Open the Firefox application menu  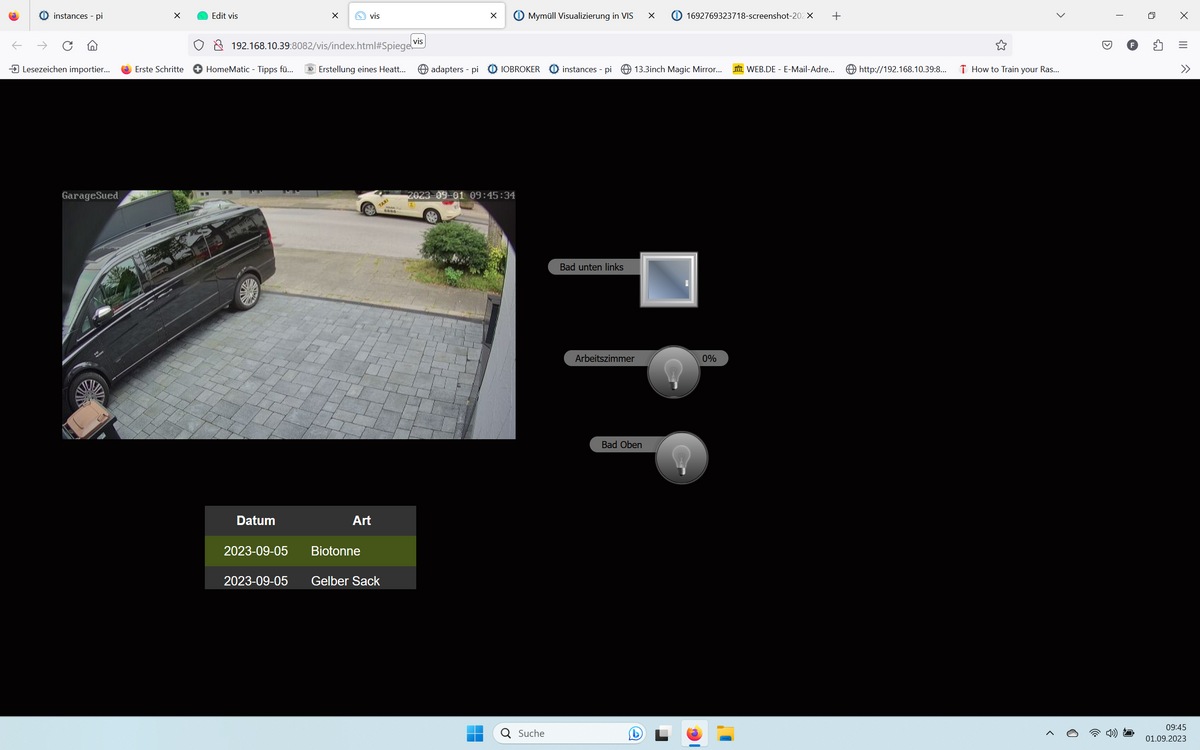[1184, 45]
